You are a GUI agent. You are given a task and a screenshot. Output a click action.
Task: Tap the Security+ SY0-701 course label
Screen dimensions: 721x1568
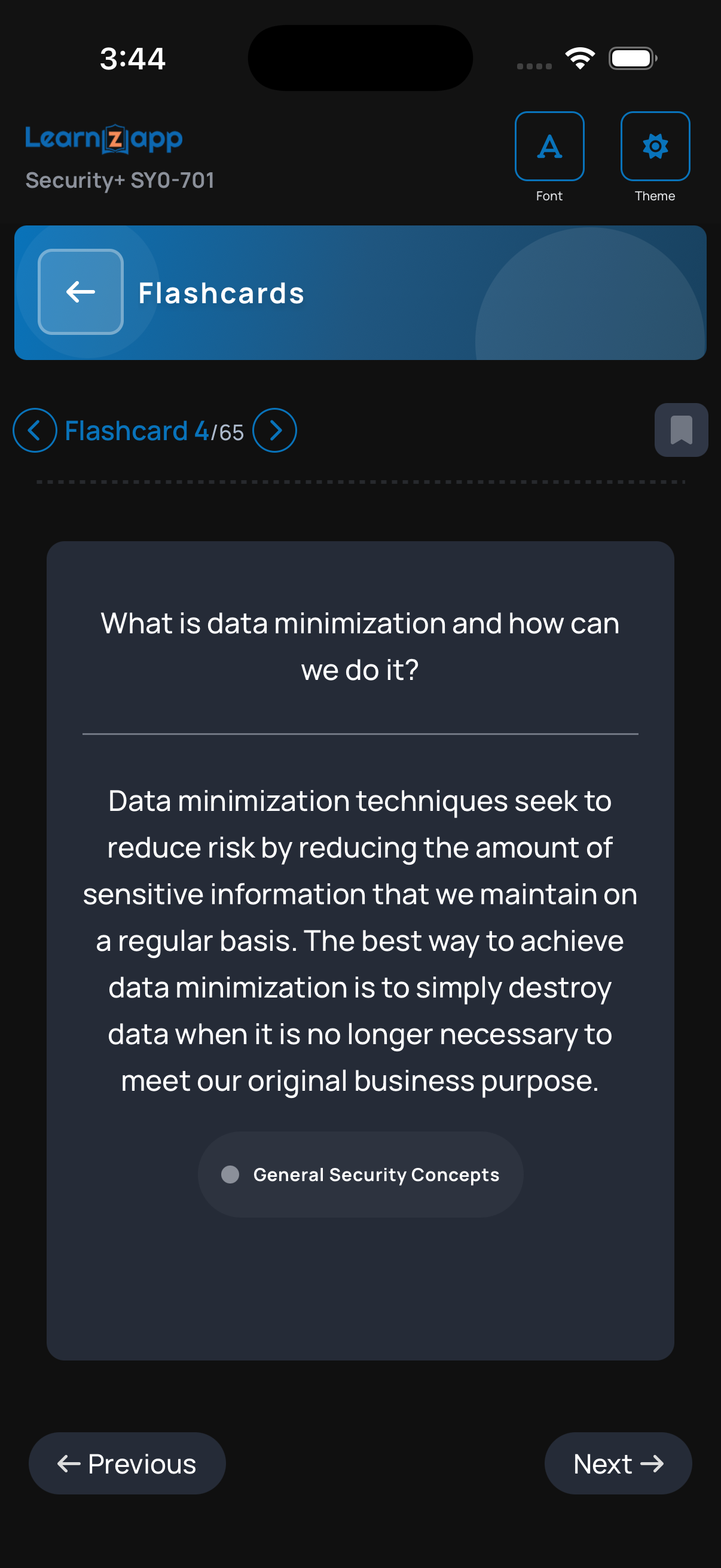(x=120, y=180)
